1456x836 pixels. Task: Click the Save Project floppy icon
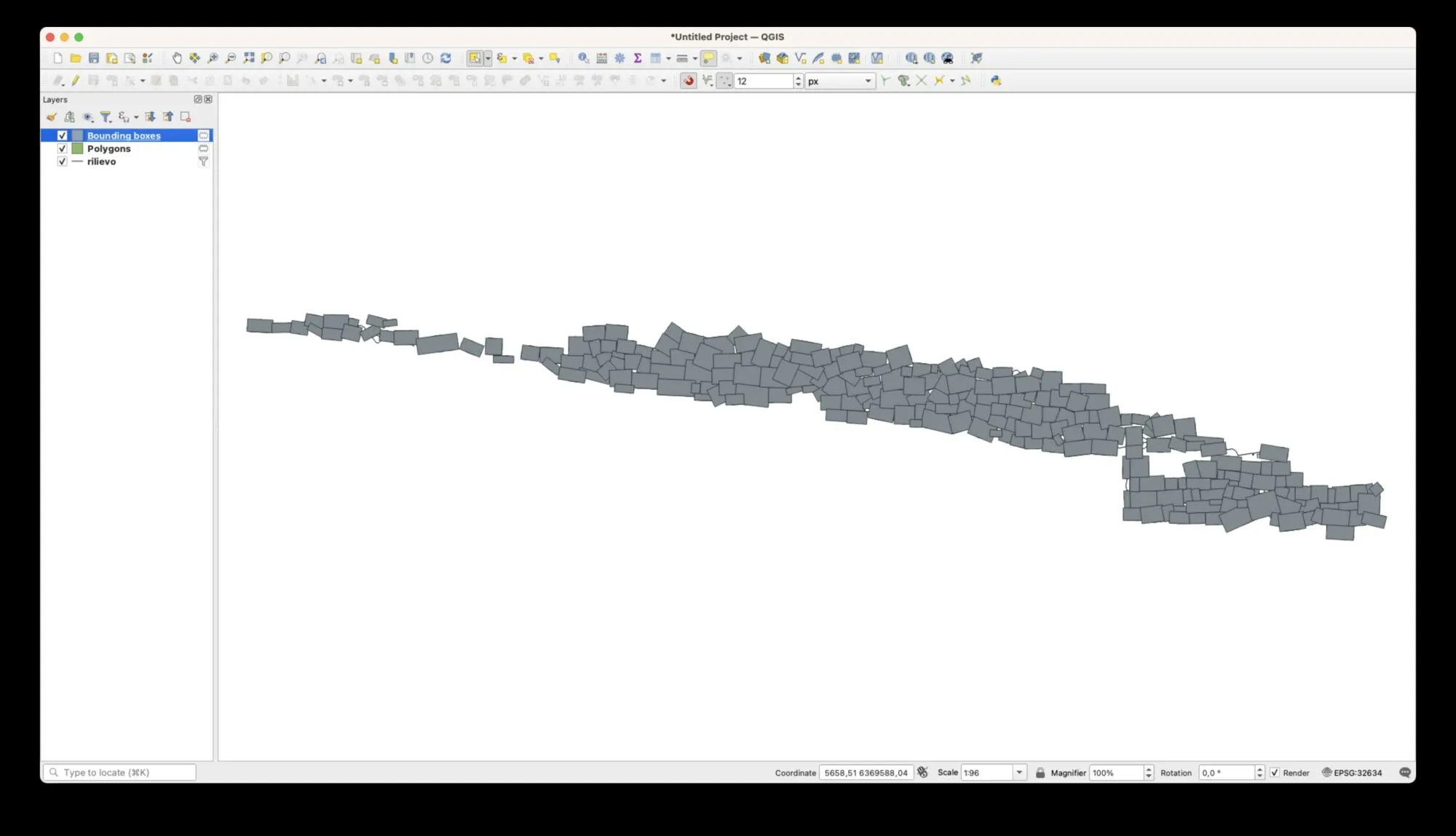point(94,58)
